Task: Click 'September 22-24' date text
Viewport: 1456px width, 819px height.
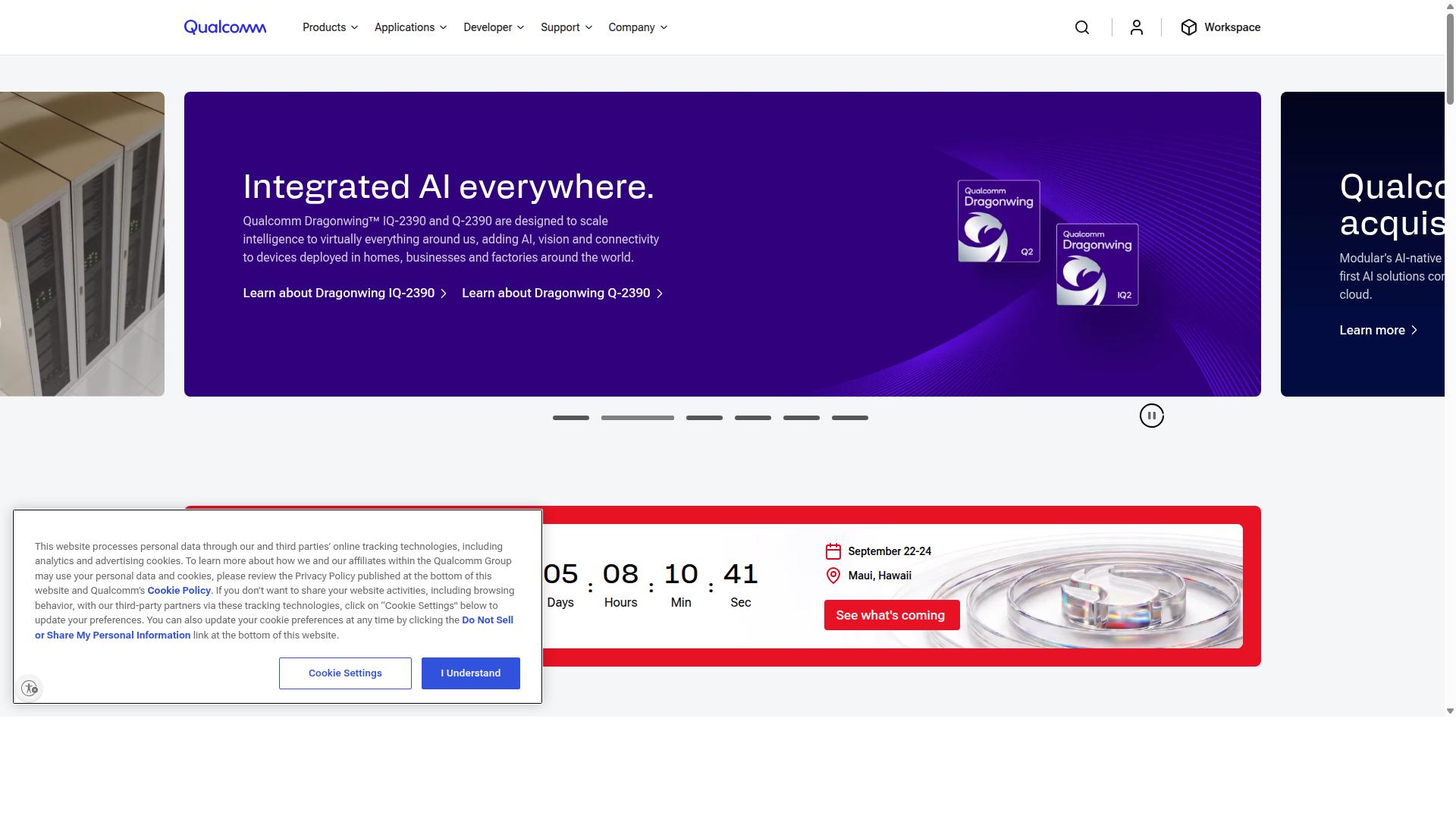Action: [x=890, y=551]
